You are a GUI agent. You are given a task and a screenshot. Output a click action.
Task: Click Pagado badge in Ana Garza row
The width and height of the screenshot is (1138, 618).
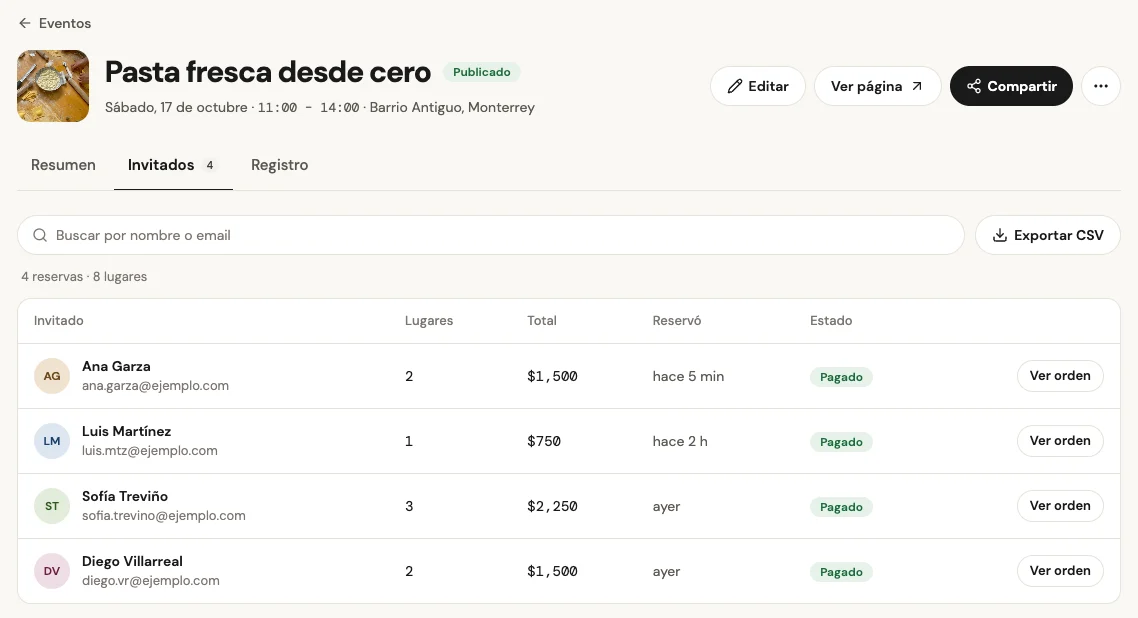[841, 377]
